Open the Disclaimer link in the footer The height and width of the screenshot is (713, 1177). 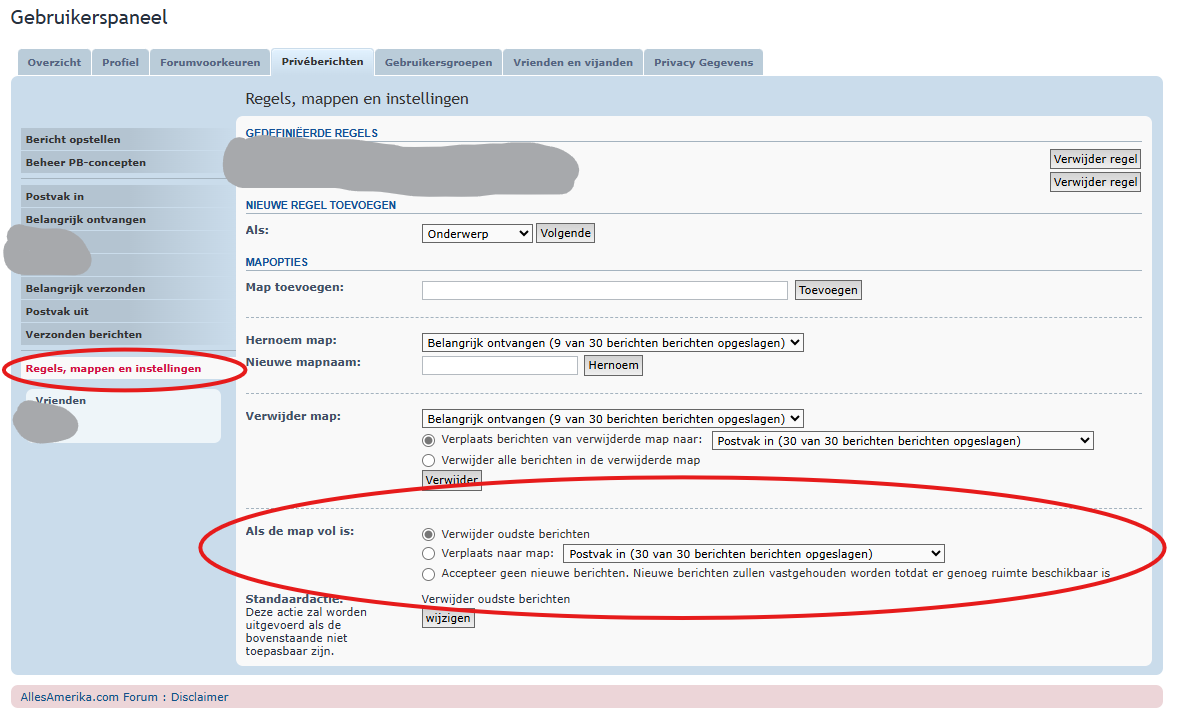(x=199, y=697)
